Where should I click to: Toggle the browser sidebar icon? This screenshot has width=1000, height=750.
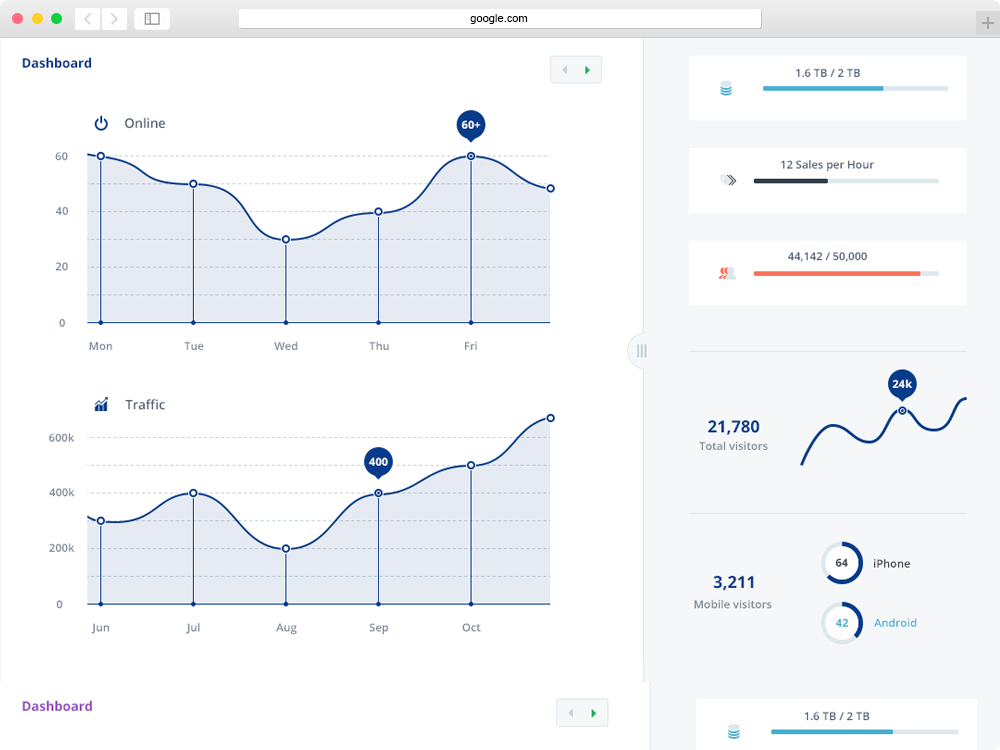tap(152, 18)
